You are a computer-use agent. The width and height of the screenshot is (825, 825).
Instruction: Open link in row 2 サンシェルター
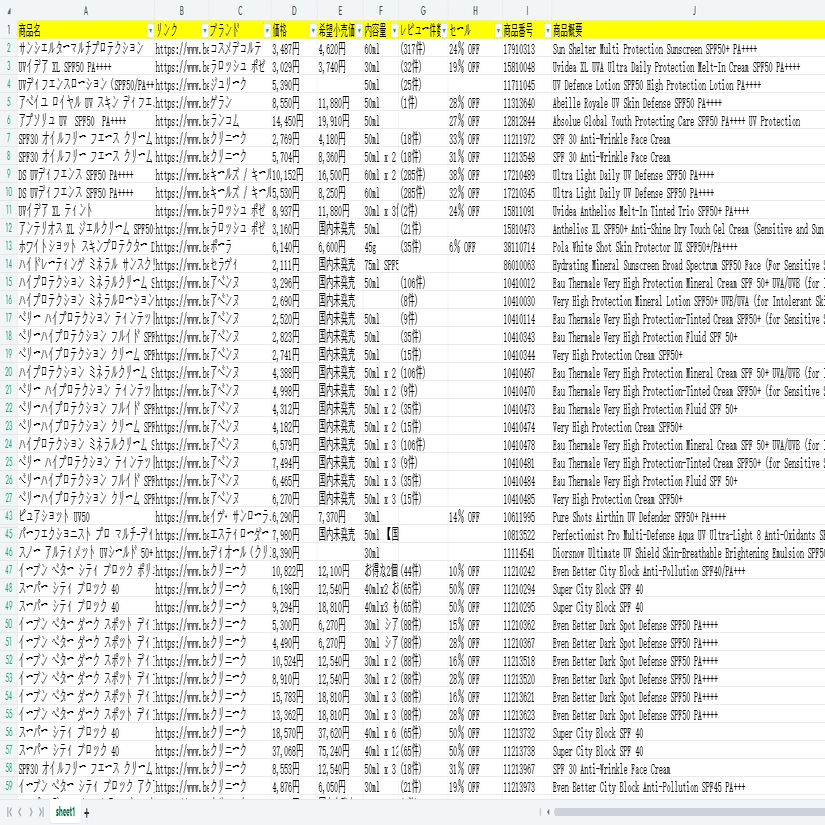coord(182,49)
